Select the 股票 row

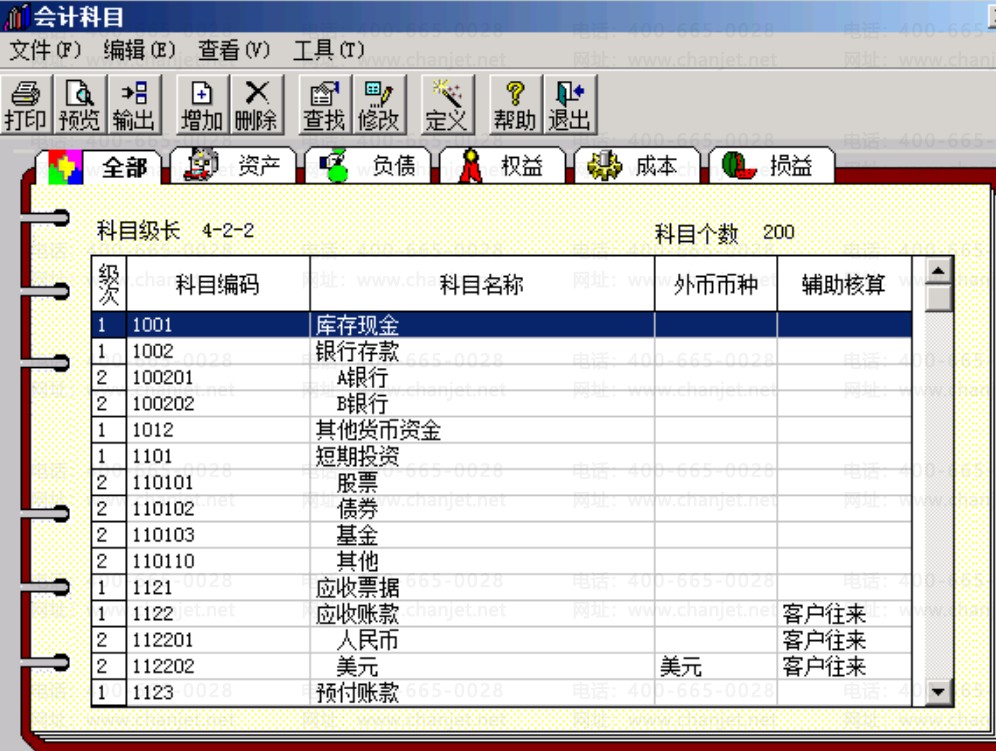point(502,482)
